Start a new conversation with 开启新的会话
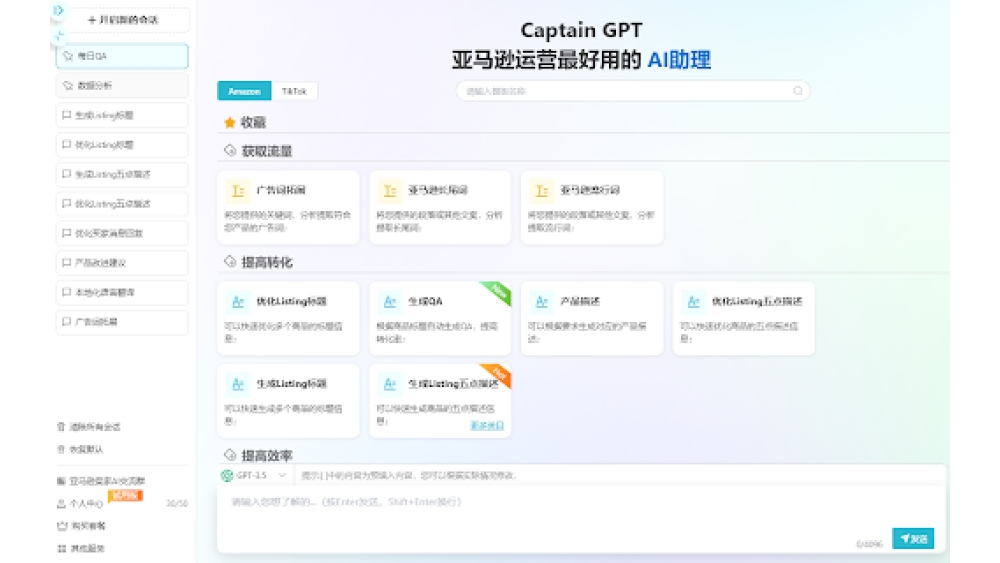This screenshot has height=563, width=1000. (123, 20)
